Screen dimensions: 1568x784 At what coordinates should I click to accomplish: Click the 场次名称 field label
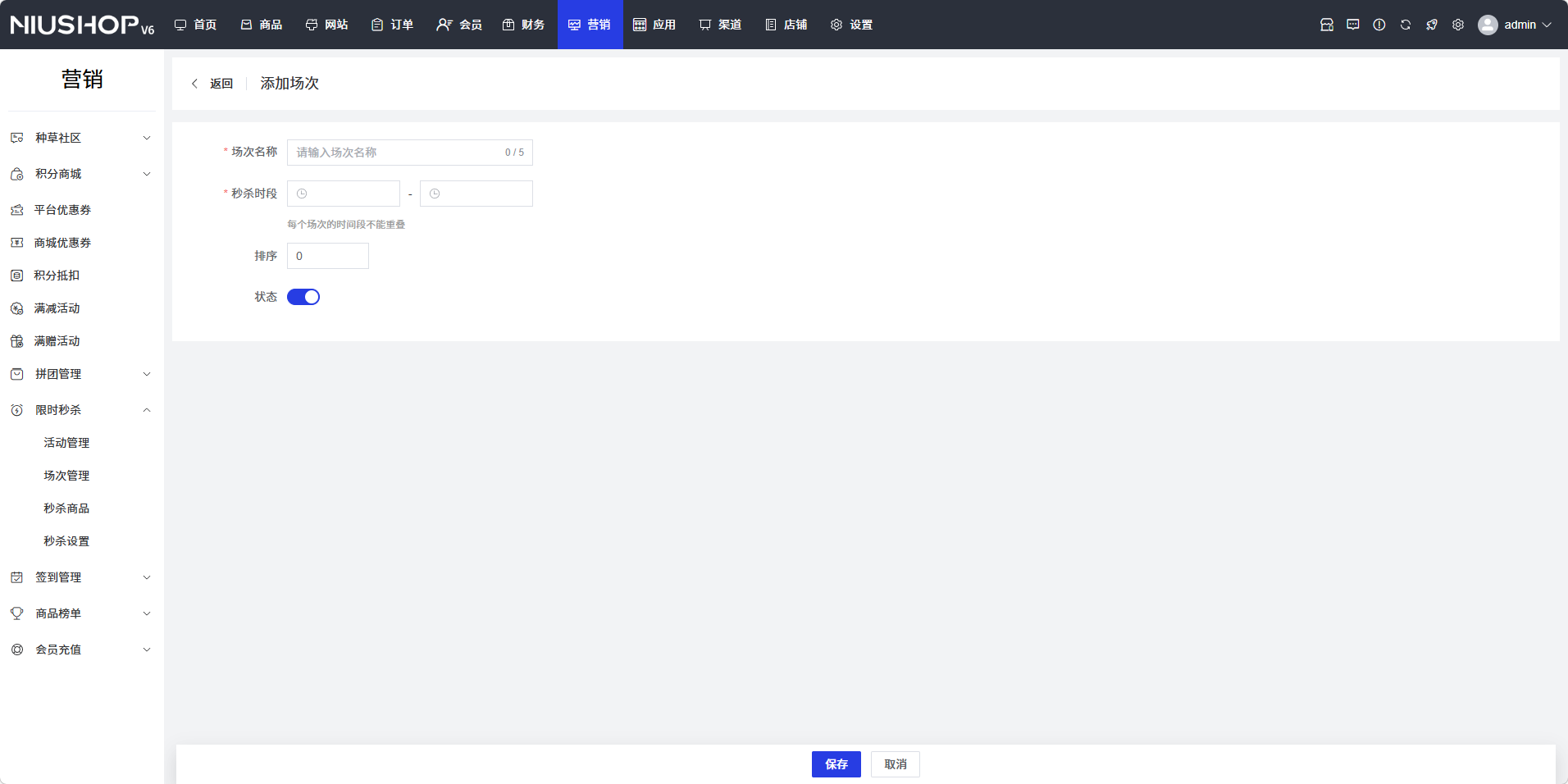tap(254, 152)
